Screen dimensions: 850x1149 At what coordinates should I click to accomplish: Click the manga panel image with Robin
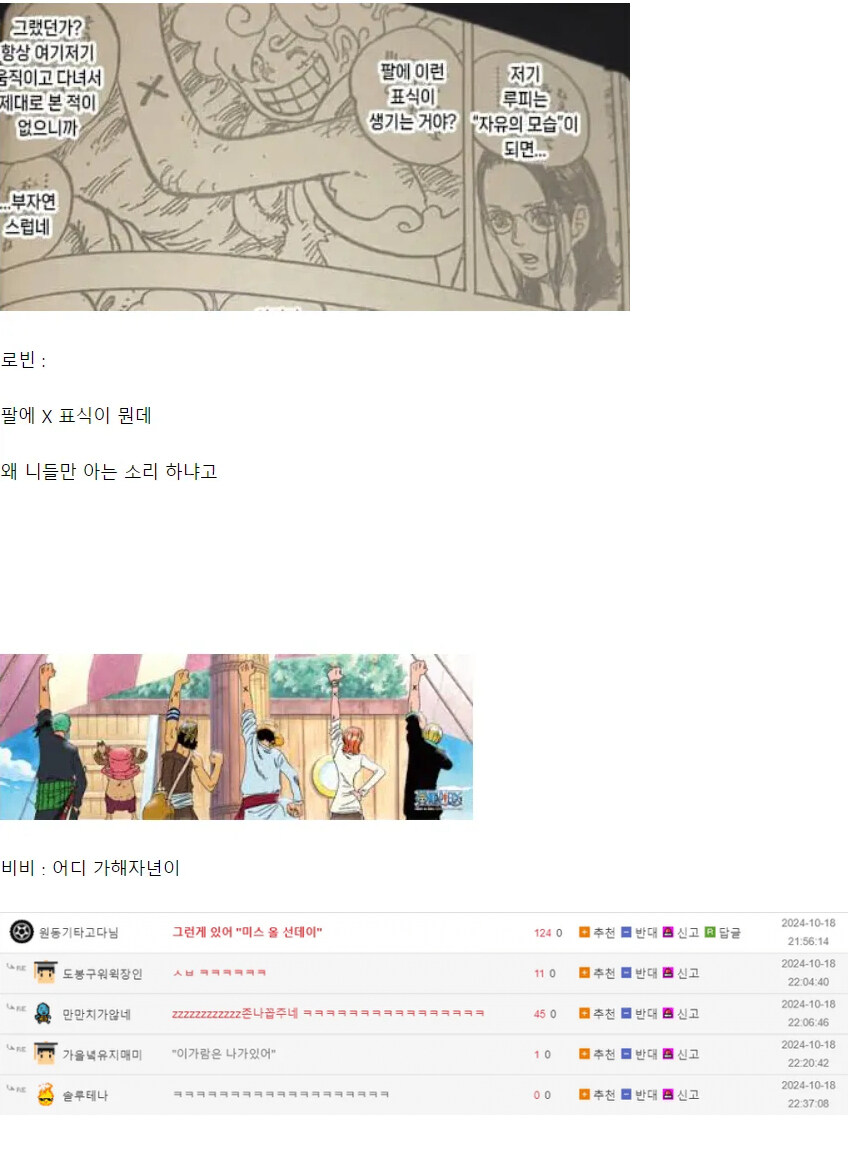pos(314,156)
